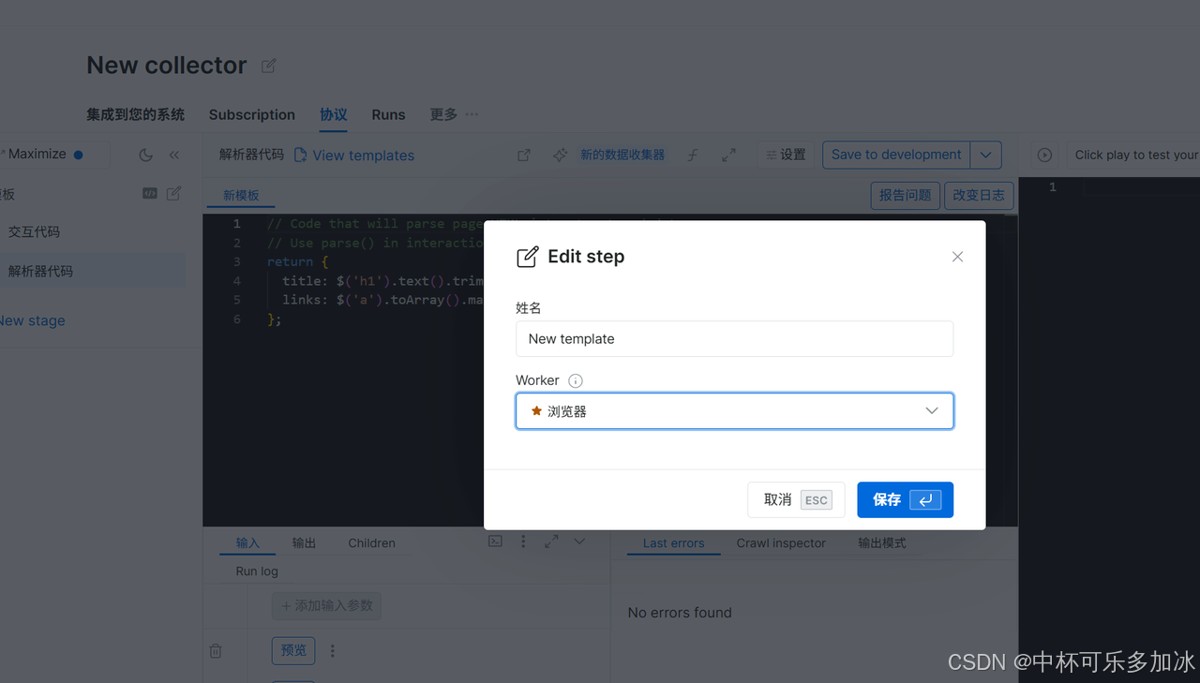The image size is (1200, 683).
Task: Select the Last errors tab
Action: click(x=673, y=543)
